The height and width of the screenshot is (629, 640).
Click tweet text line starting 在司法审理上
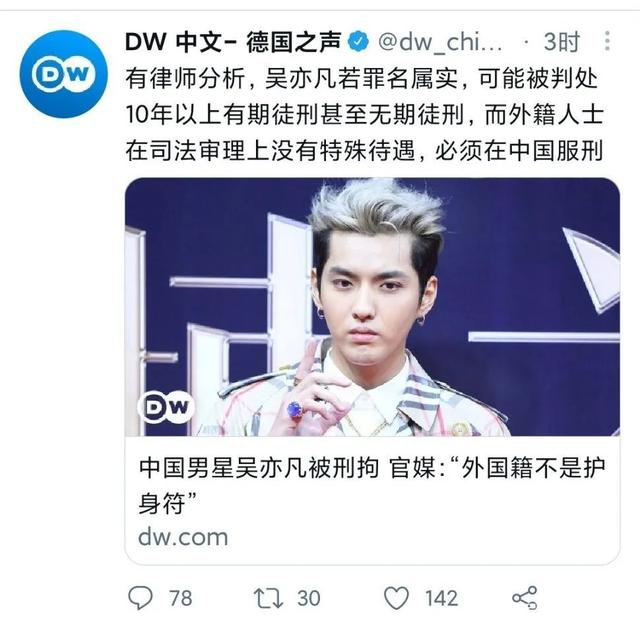(x=364, y=151)
